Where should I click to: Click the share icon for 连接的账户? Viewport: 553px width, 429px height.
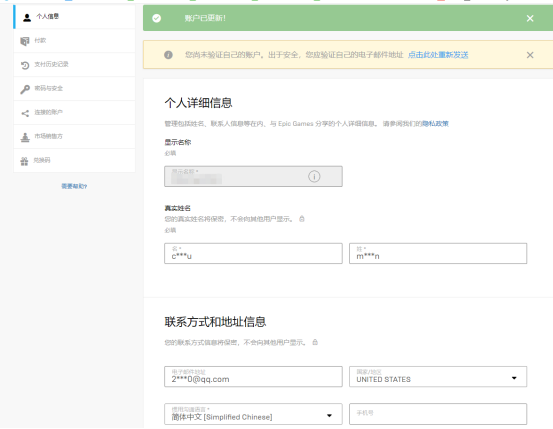pyautogui.click(x=25, y=113)
